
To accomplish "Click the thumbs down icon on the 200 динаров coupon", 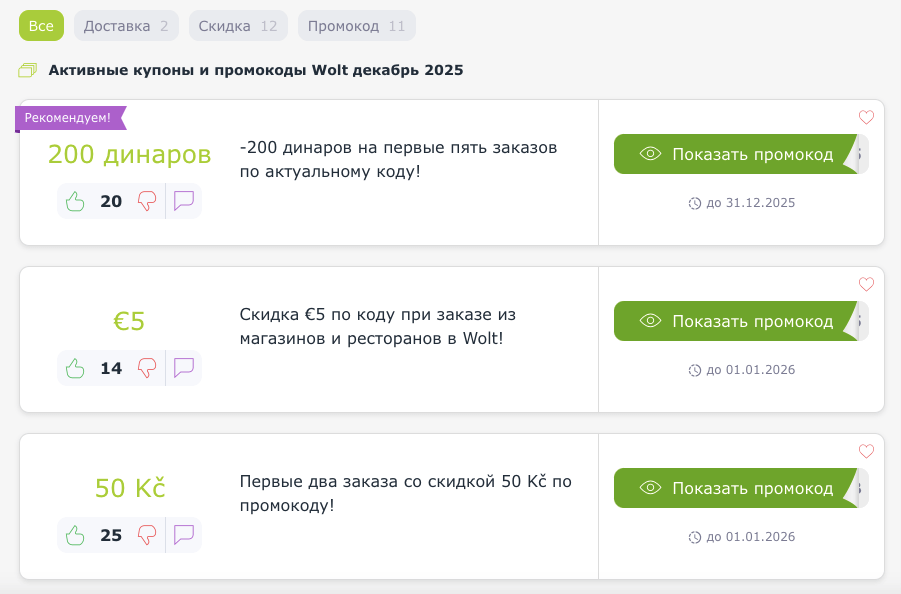I will [147, 201].
